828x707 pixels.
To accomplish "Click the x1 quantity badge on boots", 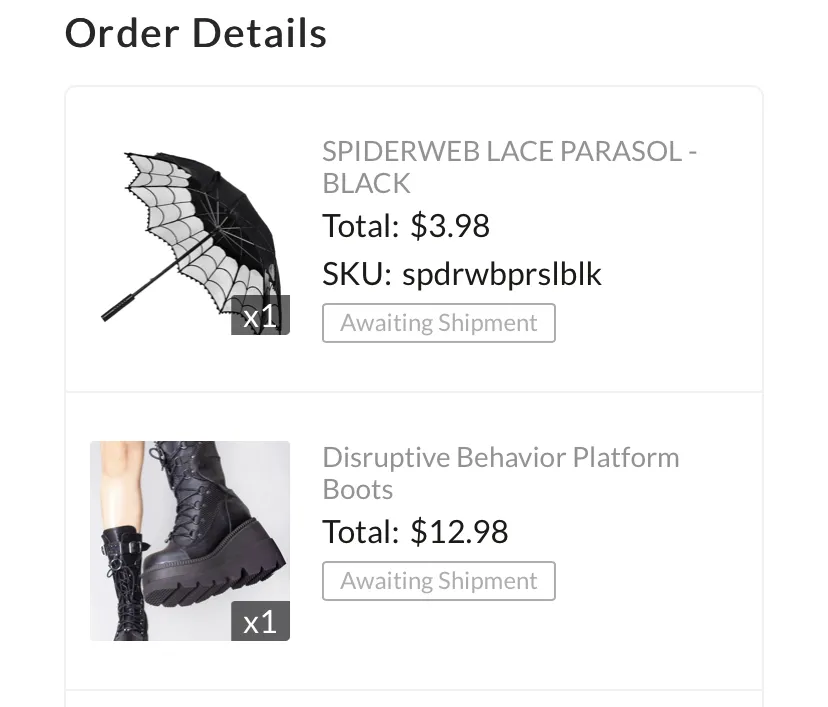I will tap(260, 621).
